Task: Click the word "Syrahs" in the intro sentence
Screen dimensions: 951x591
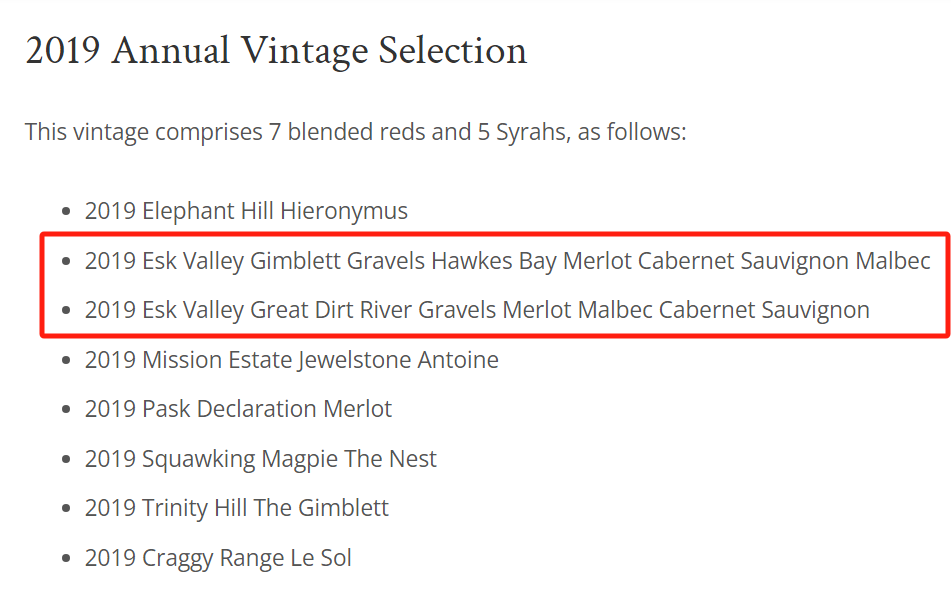Action: (534, 132)
